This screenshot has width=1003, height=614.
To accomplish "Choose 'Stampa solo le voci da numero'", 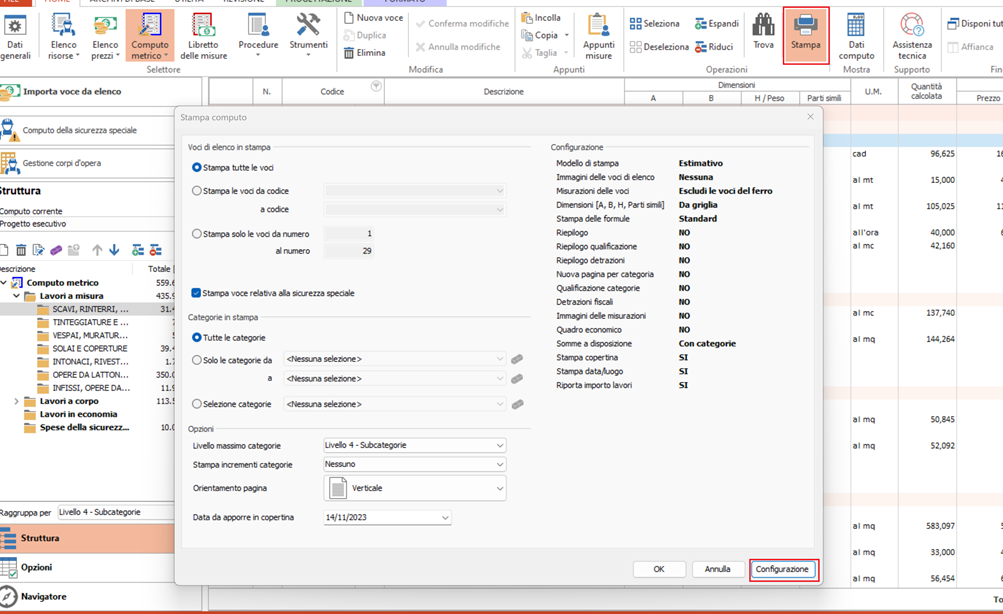I will point(197,234).
